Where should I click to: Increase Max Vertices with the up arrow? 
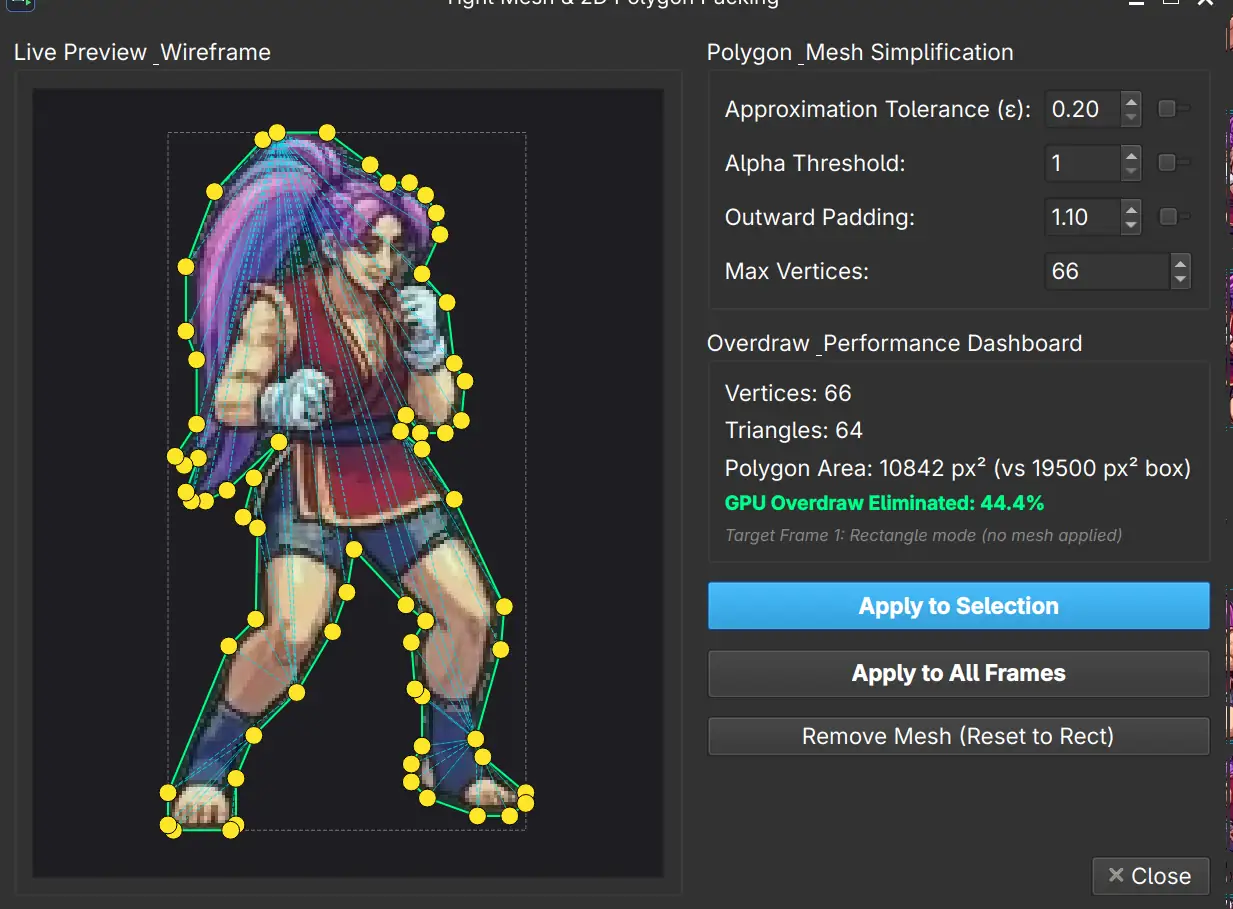click(x=1180, y=262)
